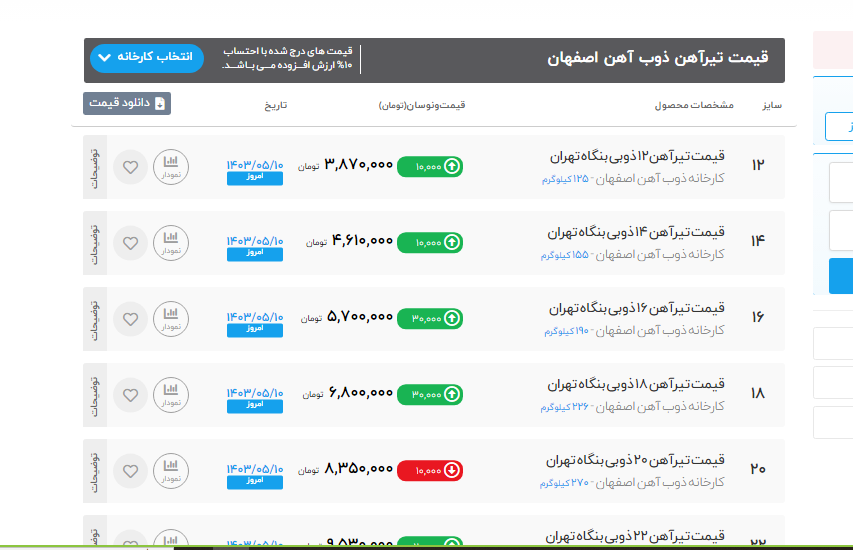Open توضیحات side tab for size 14

95,242
